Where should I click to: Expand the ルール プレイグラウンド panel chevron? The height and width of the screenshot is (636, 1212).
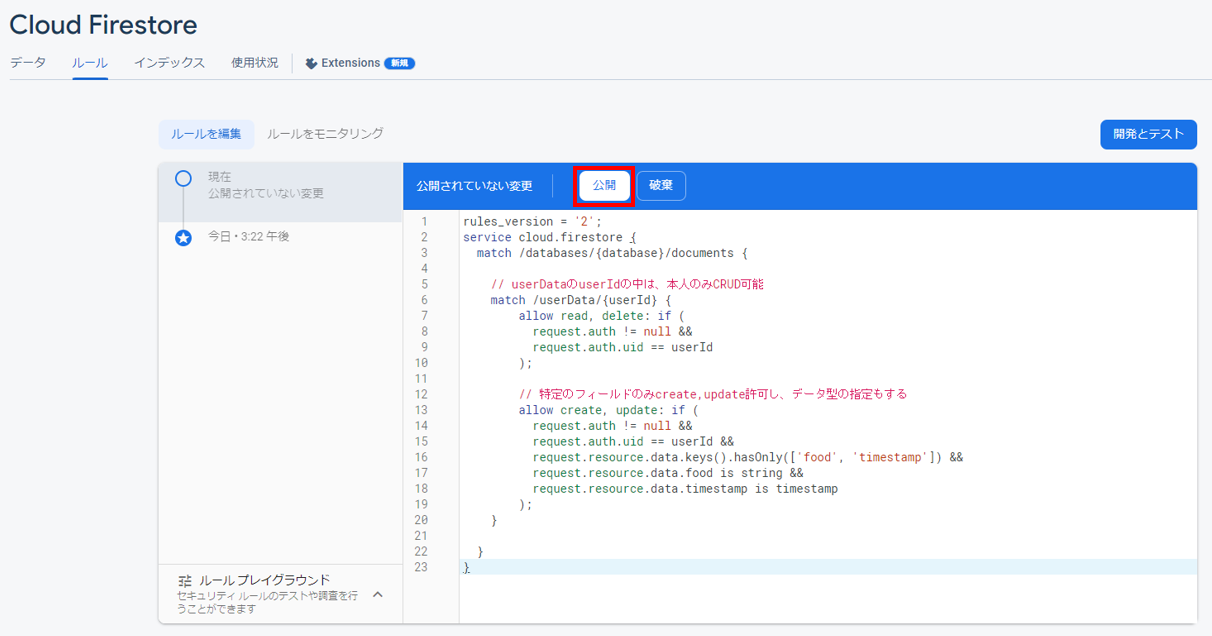[378, 594]
